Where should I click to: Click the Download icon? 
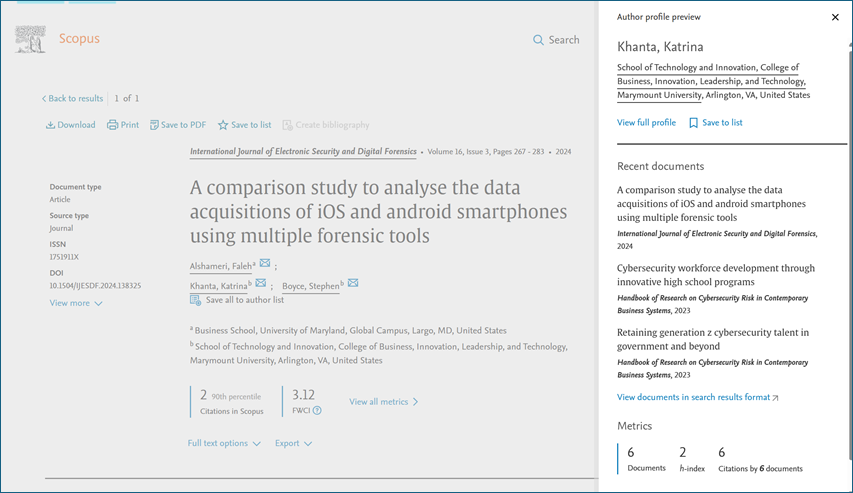pos(51,125)
